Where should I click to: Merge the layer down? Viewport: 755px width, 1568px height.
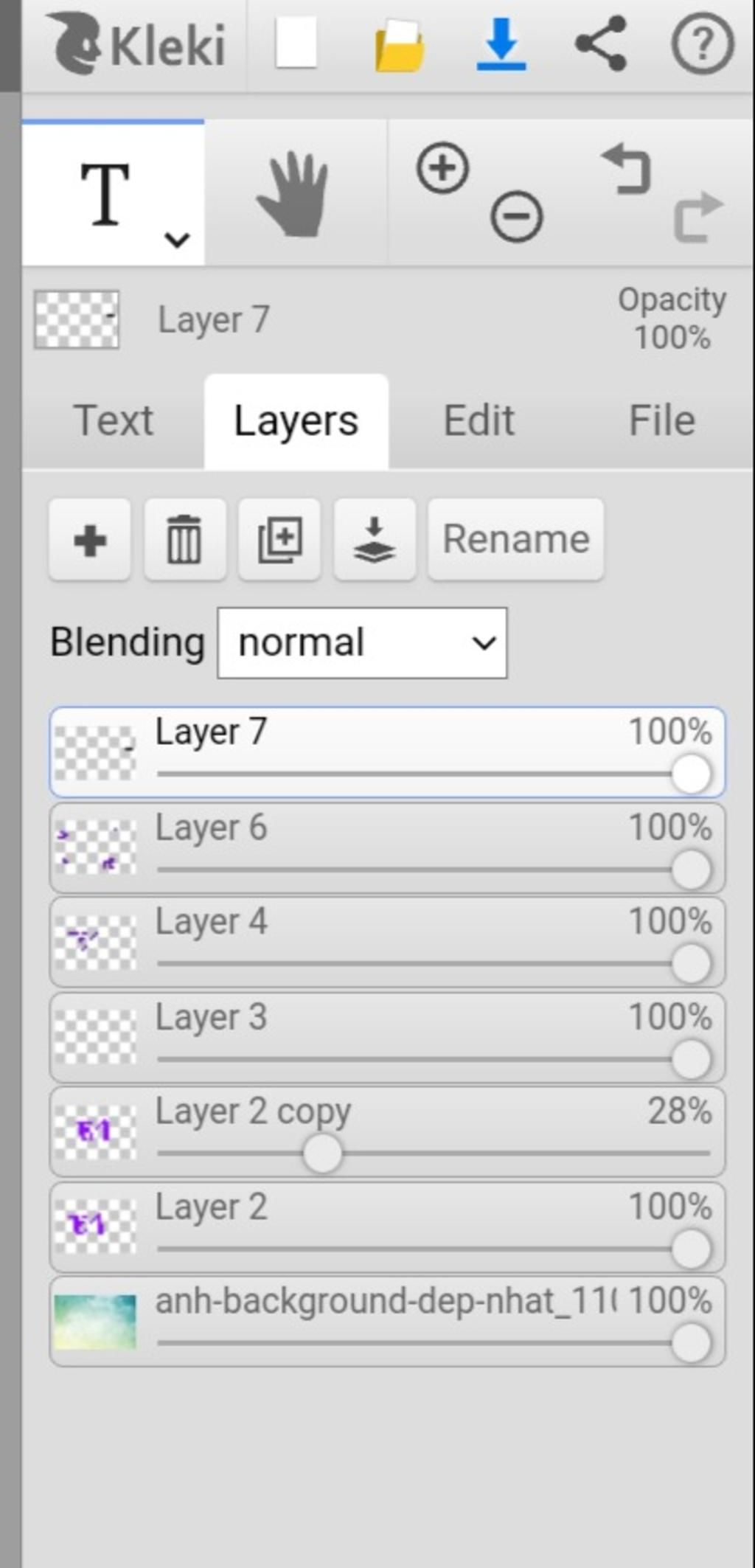click(x=375, y=541)
